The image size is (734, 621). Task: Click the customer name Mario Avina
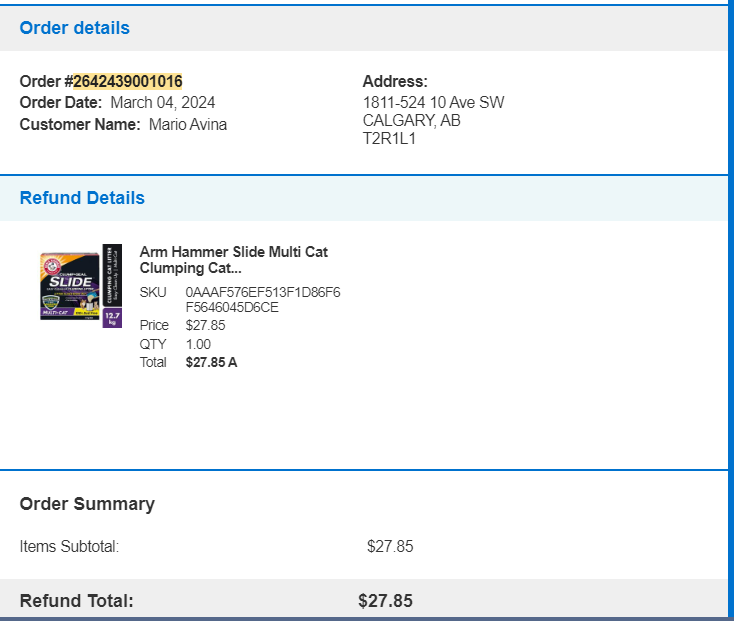click(x=188, y=124)
